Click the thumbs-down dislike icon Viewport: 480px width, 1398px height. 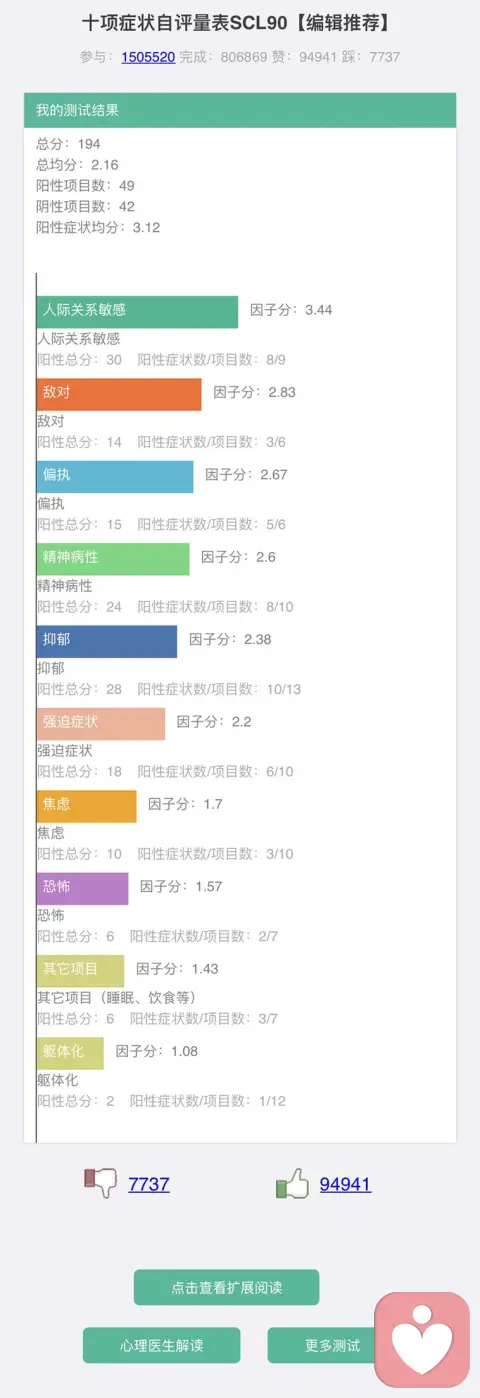pyautogui.click(x=100, y=1183)
